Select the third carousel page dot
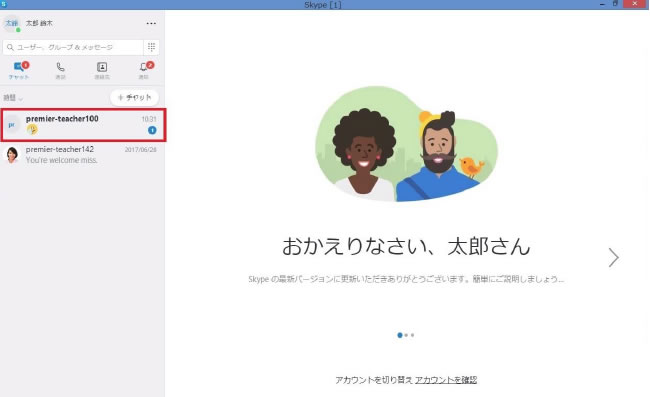Screen dimensions: 650x397 [x=412, y=335]
